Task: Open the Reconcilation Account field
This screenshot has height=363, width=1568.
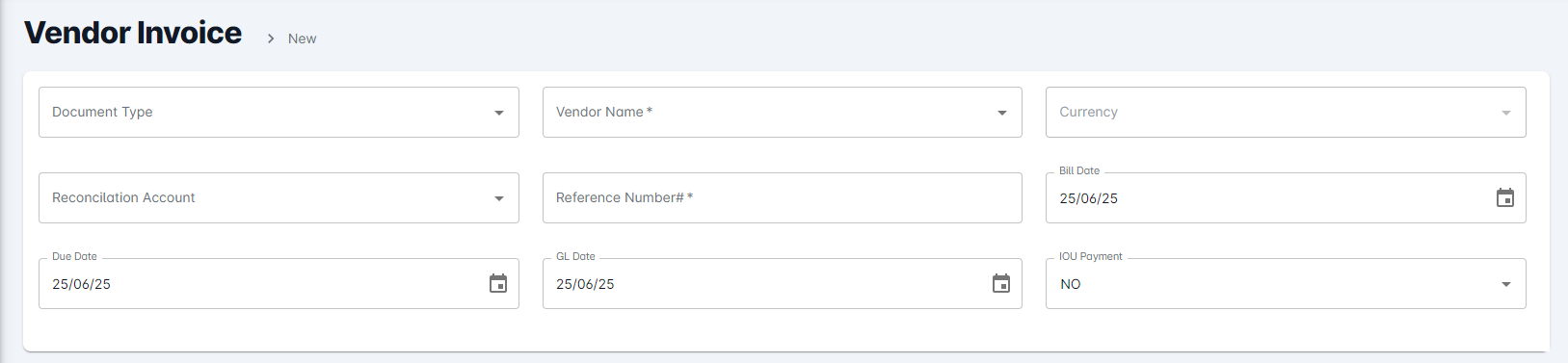Action: pyautogui.click(x=279, y=197)
